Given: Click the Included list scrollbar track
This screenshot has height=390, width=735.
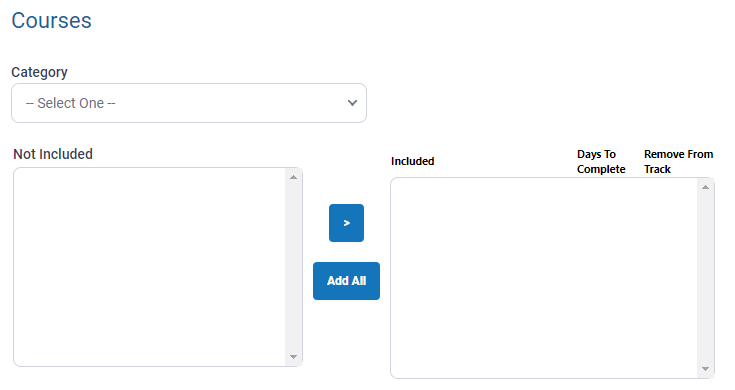Looking at the screenshot, I should (705, 278).
